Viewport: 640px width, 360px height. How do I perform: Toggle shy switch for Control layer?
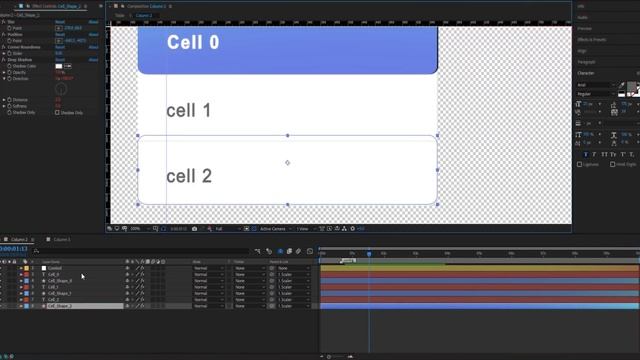point(127,268)
